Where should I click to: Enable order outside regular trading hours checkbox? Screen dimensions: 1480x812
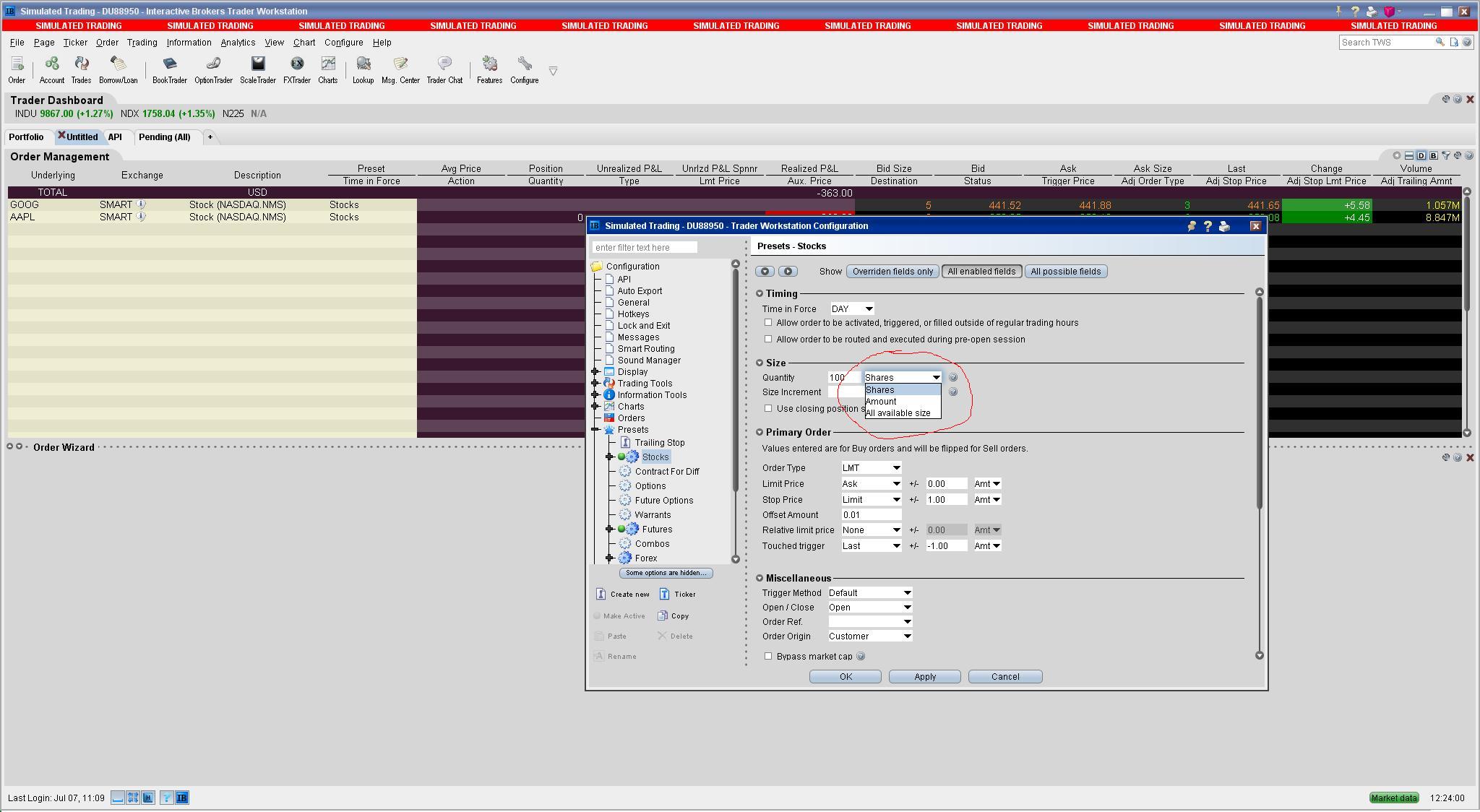pyautogui.click(x=768, y=323)
